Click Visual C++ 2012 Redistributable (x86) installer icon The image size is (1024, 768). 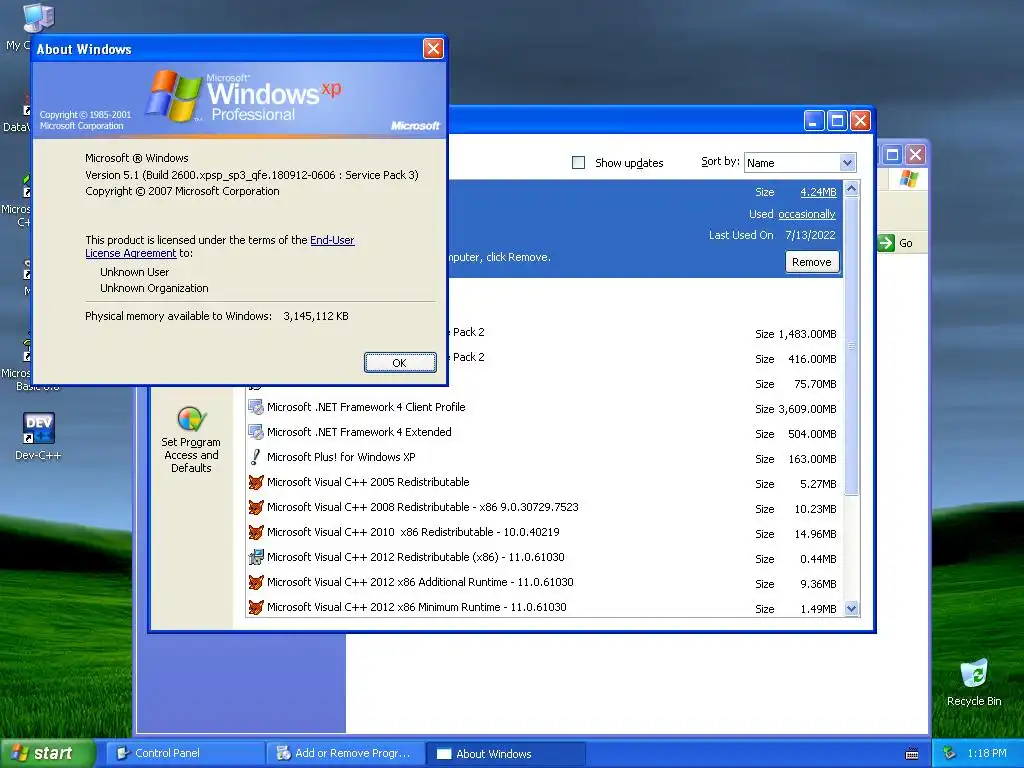[x=255, y=557]
